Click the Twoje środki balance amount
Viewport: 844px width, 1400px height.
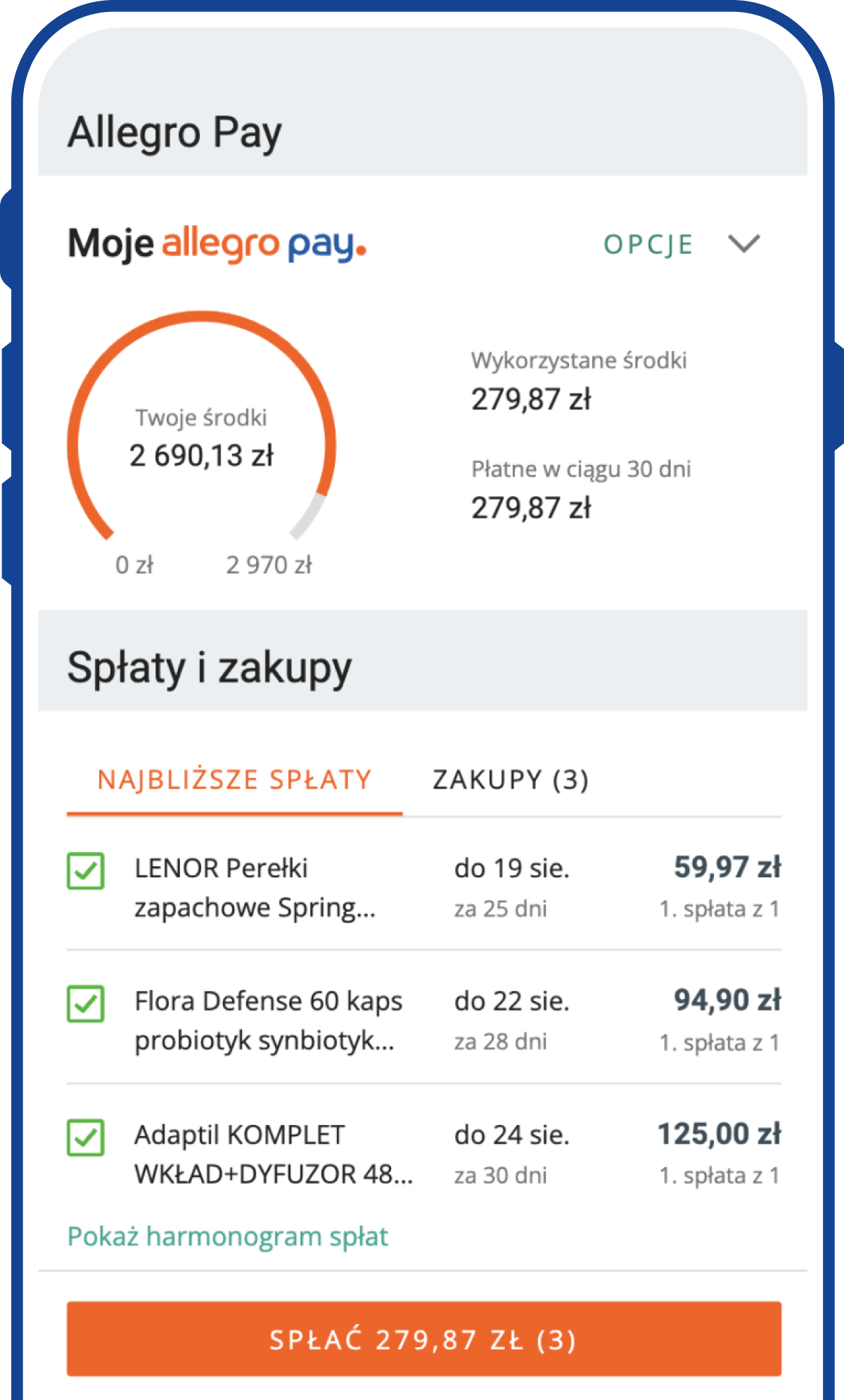pos(202,456)
